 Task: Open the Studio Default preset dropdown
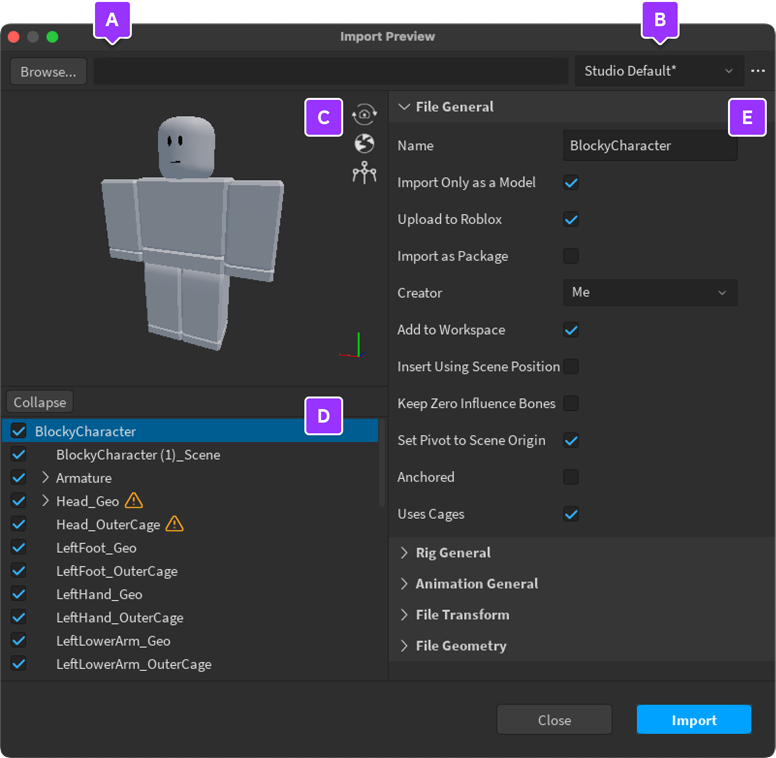click(x=658, y=71)
